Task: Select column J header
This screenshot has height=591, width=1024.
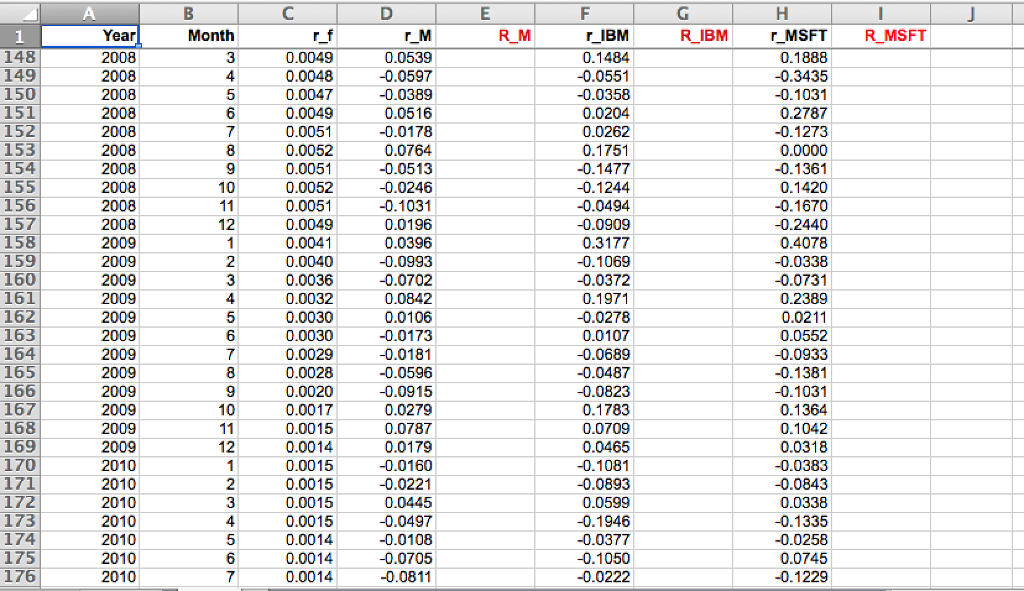Action: point(972,13)
